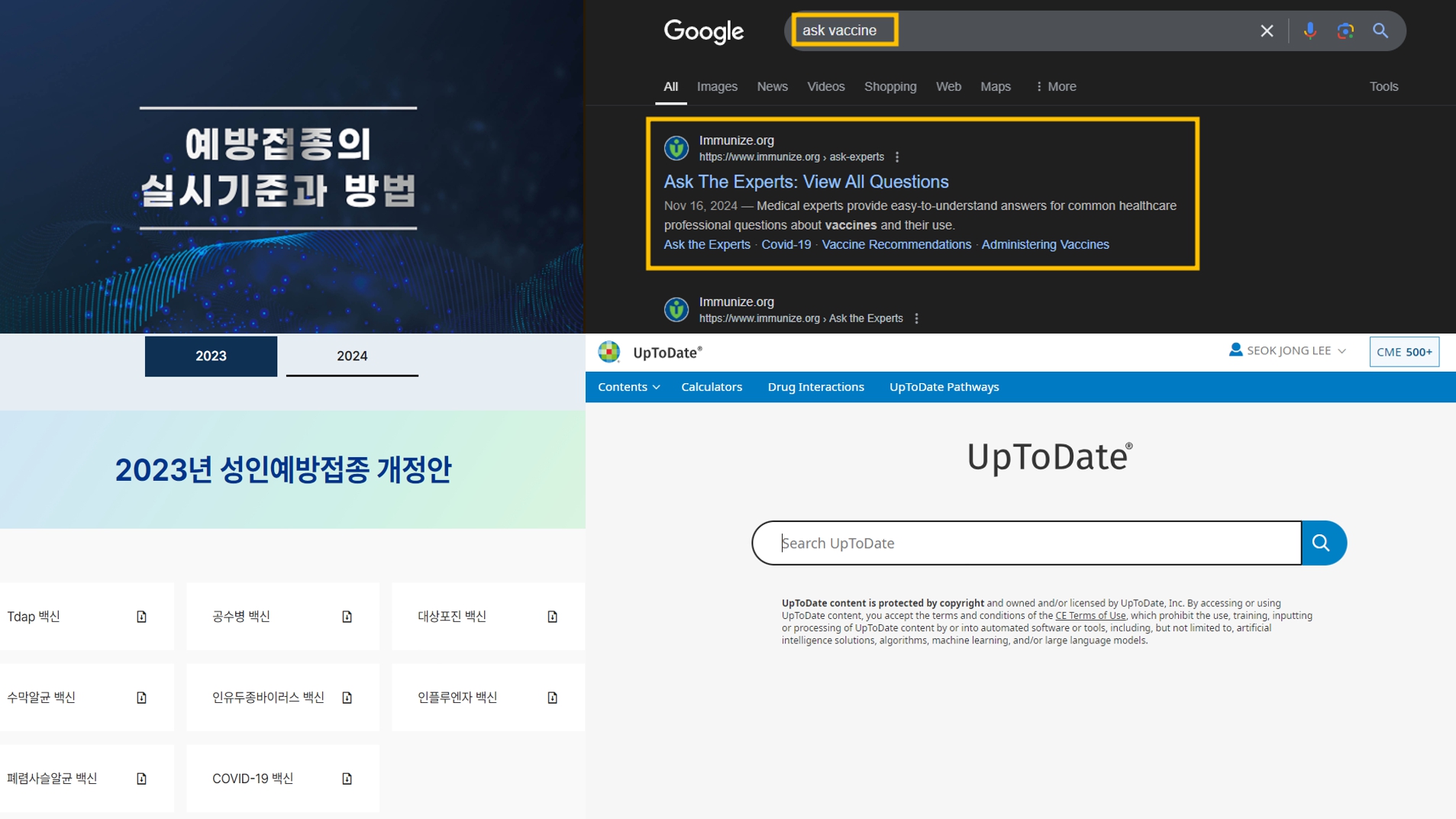Screen dimensions: 1456x819
Task: Expand the Contents dropdown in UpToDate
Action: [628, 387]
